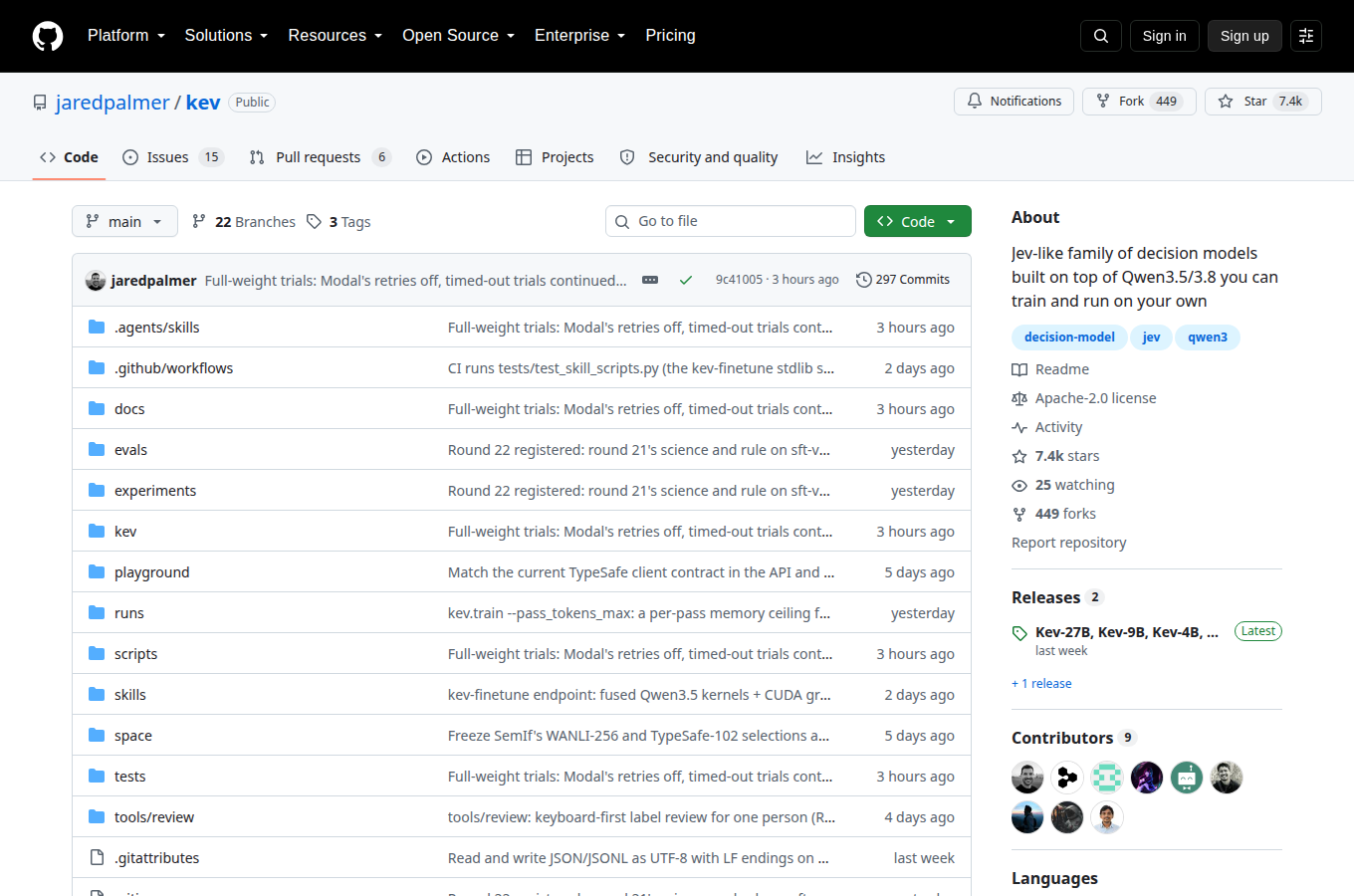Click the ellipsis to expand commit message
The height and width of the screenshot is (896, 1354).
[650, 280]
